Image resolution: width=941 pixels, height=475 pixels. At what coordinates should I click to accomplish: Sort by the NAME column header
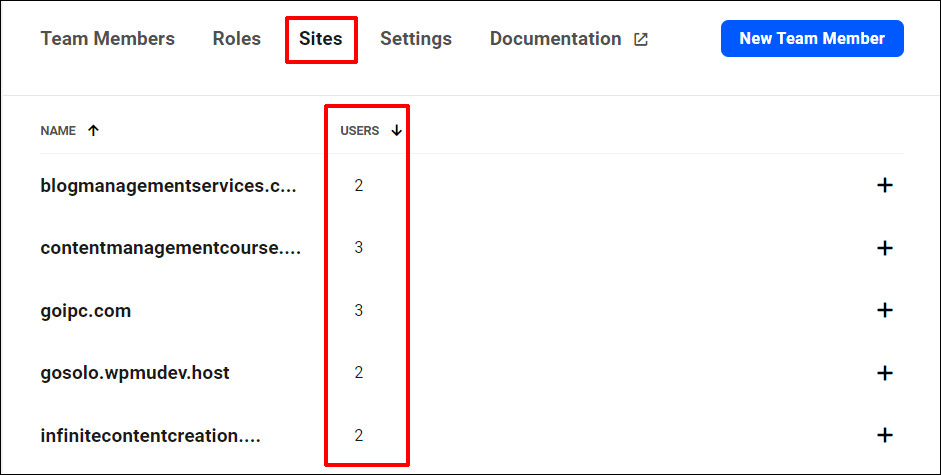pyautogui.click(x=58, y=131)
